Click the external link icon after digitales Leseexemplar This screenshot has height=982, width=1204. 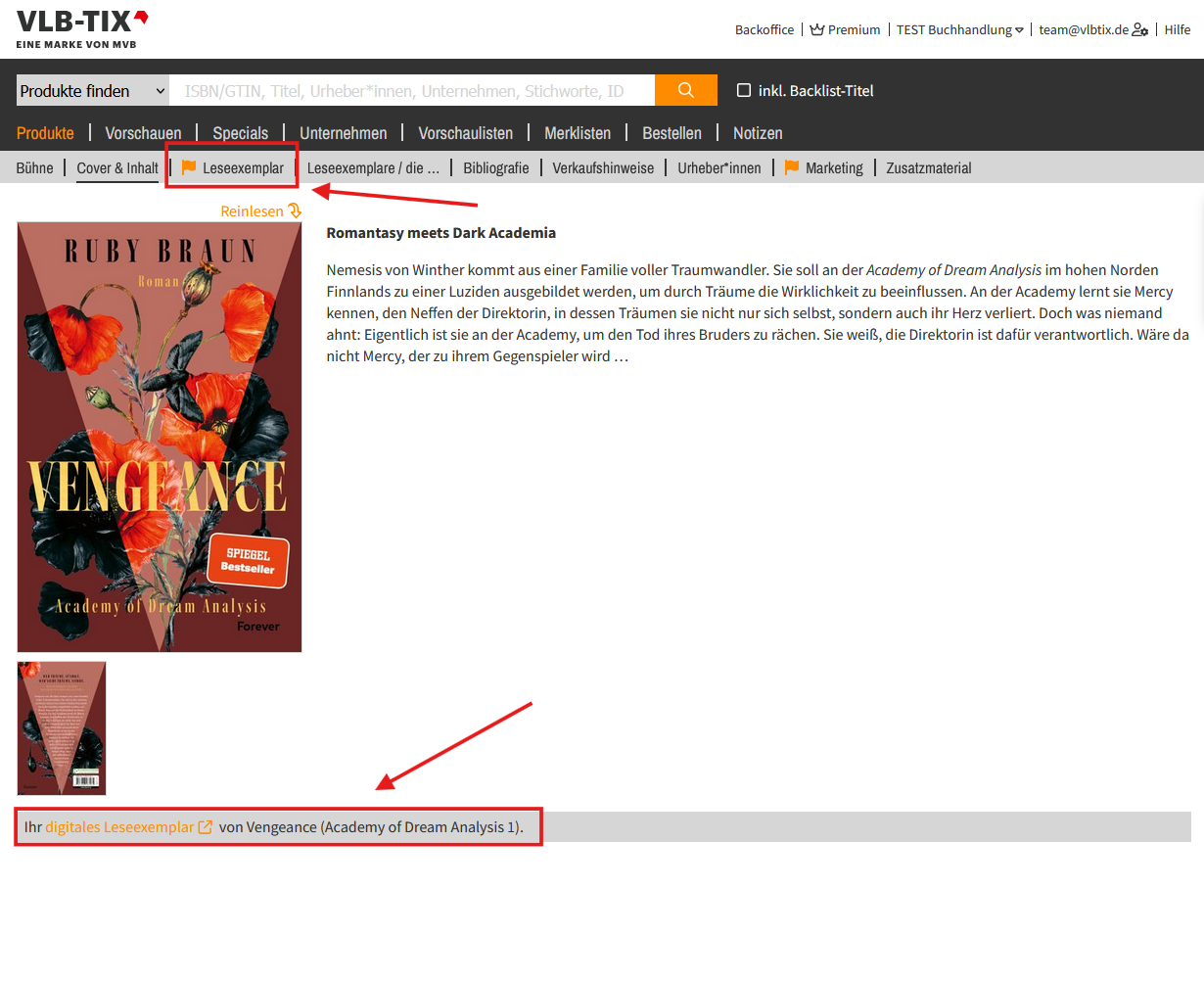(206, 827)
